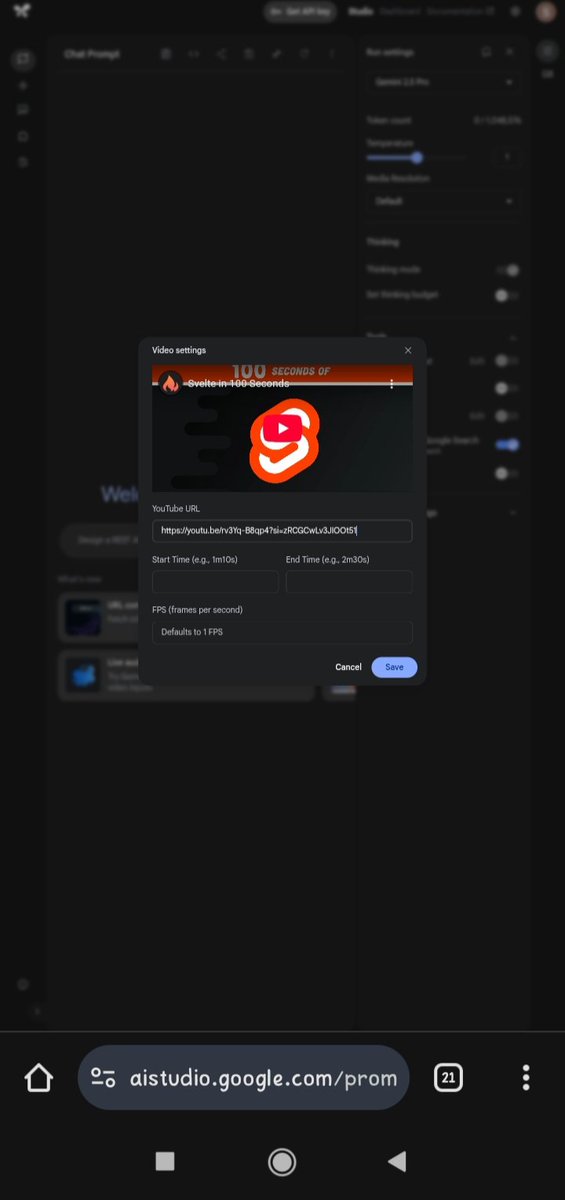Cancel the video settings changes

click(x=348, y=667)
